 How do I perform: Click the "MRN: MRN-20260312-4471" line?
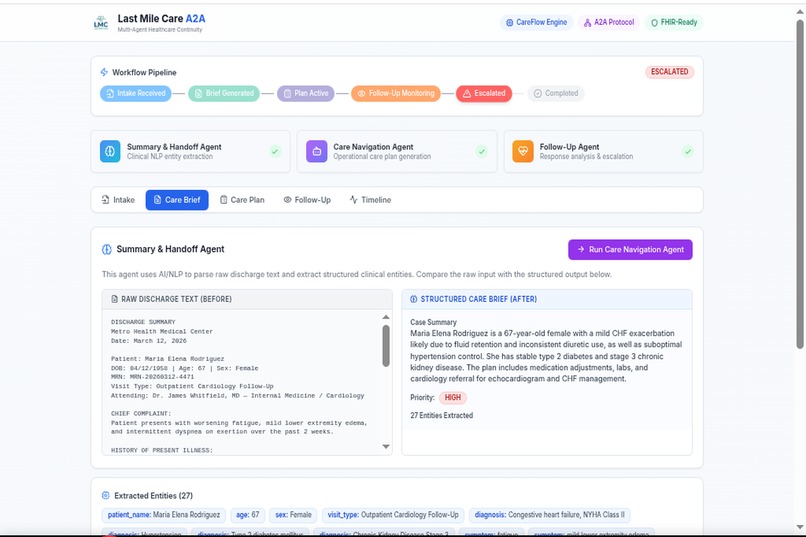153,377
